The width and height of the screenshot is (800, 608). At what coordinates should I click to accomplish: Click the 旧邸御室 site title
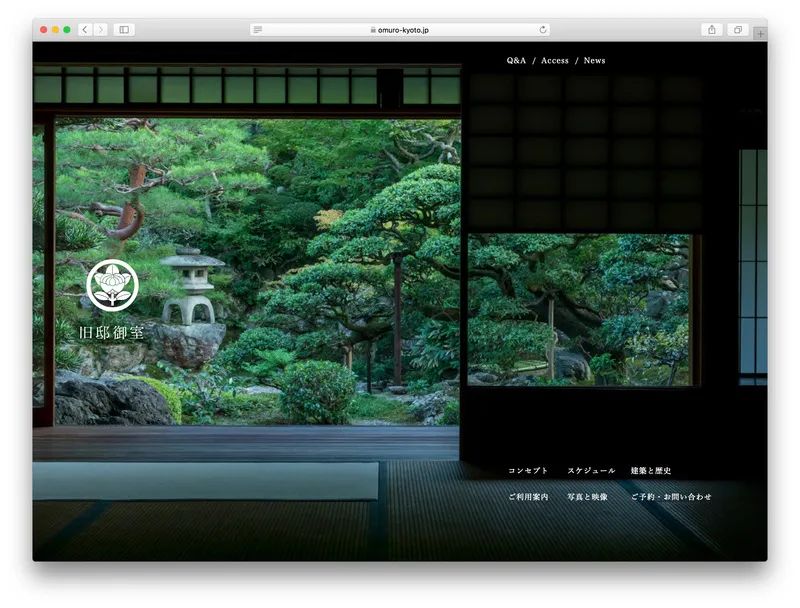pyautogui.click(x=111, y=333)
